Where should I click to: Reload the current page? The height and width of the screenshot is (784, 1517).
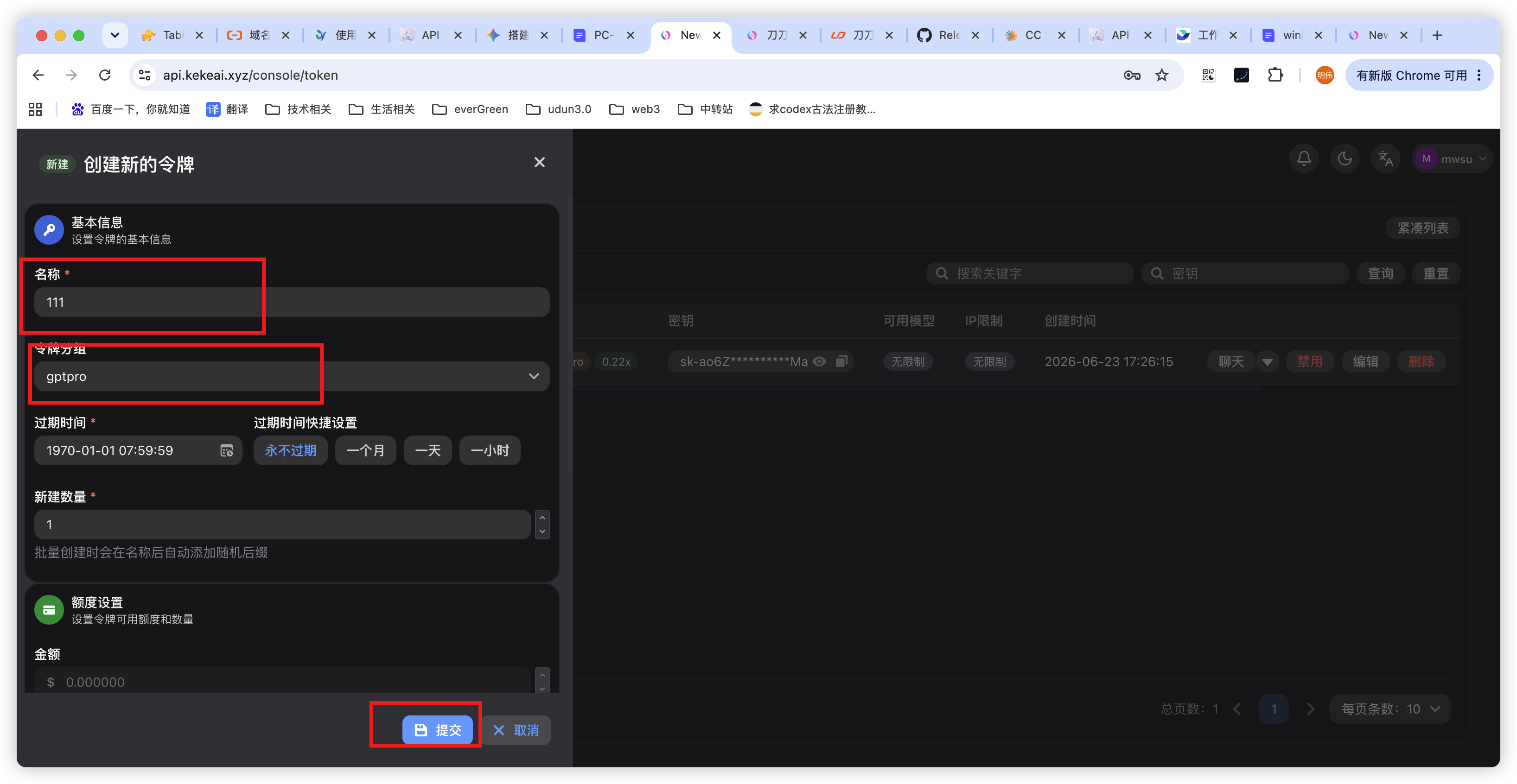[x=105, y=76]
